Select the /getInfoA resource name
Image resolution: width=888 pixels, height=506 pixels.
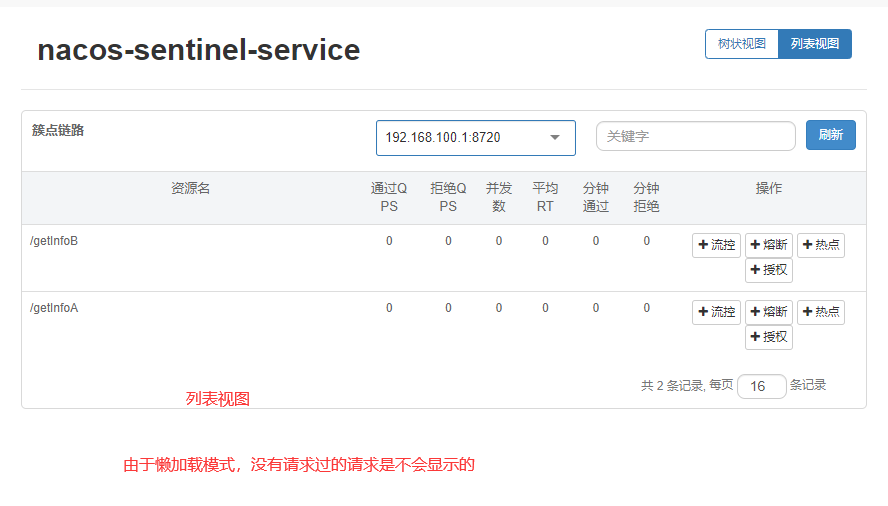tap(54, 308)
